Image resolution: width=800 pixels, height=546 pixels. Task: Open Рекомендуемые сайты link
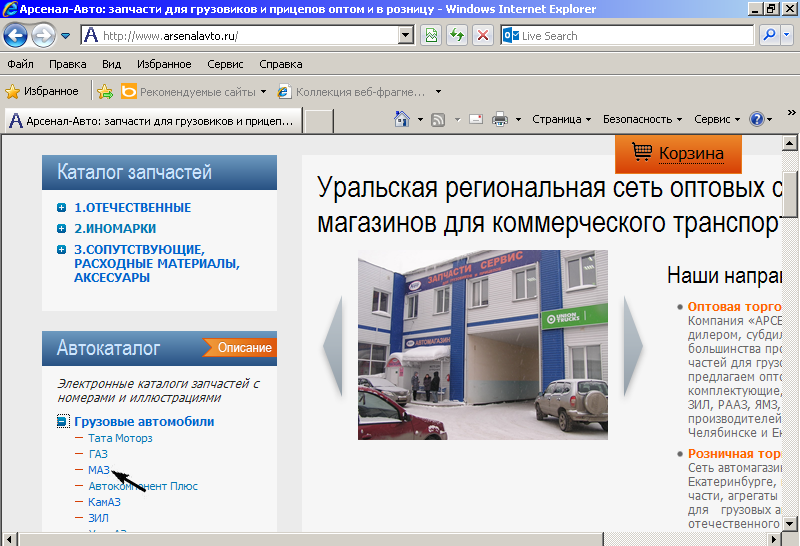pos(193,92)
